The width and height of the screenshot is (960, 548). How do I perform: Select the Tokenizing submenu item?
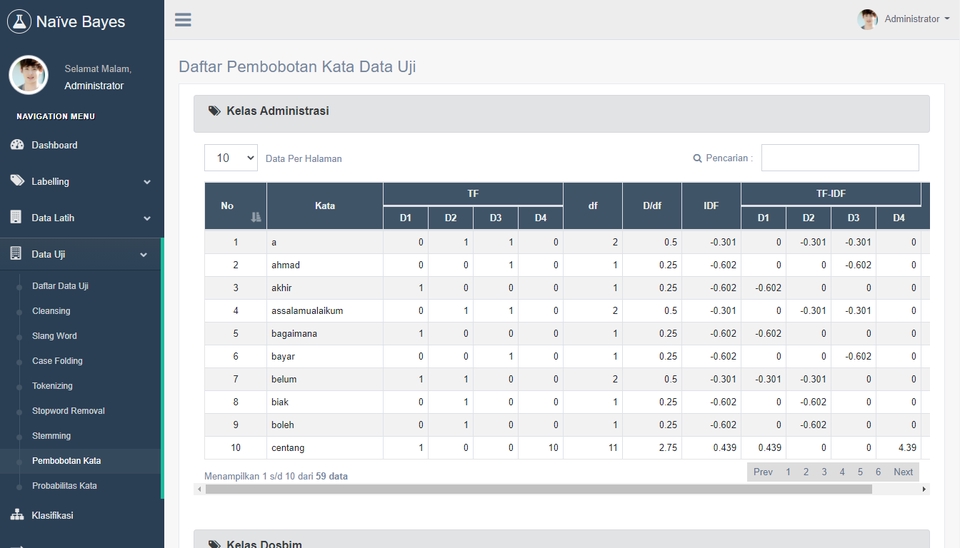coord(52,386)
